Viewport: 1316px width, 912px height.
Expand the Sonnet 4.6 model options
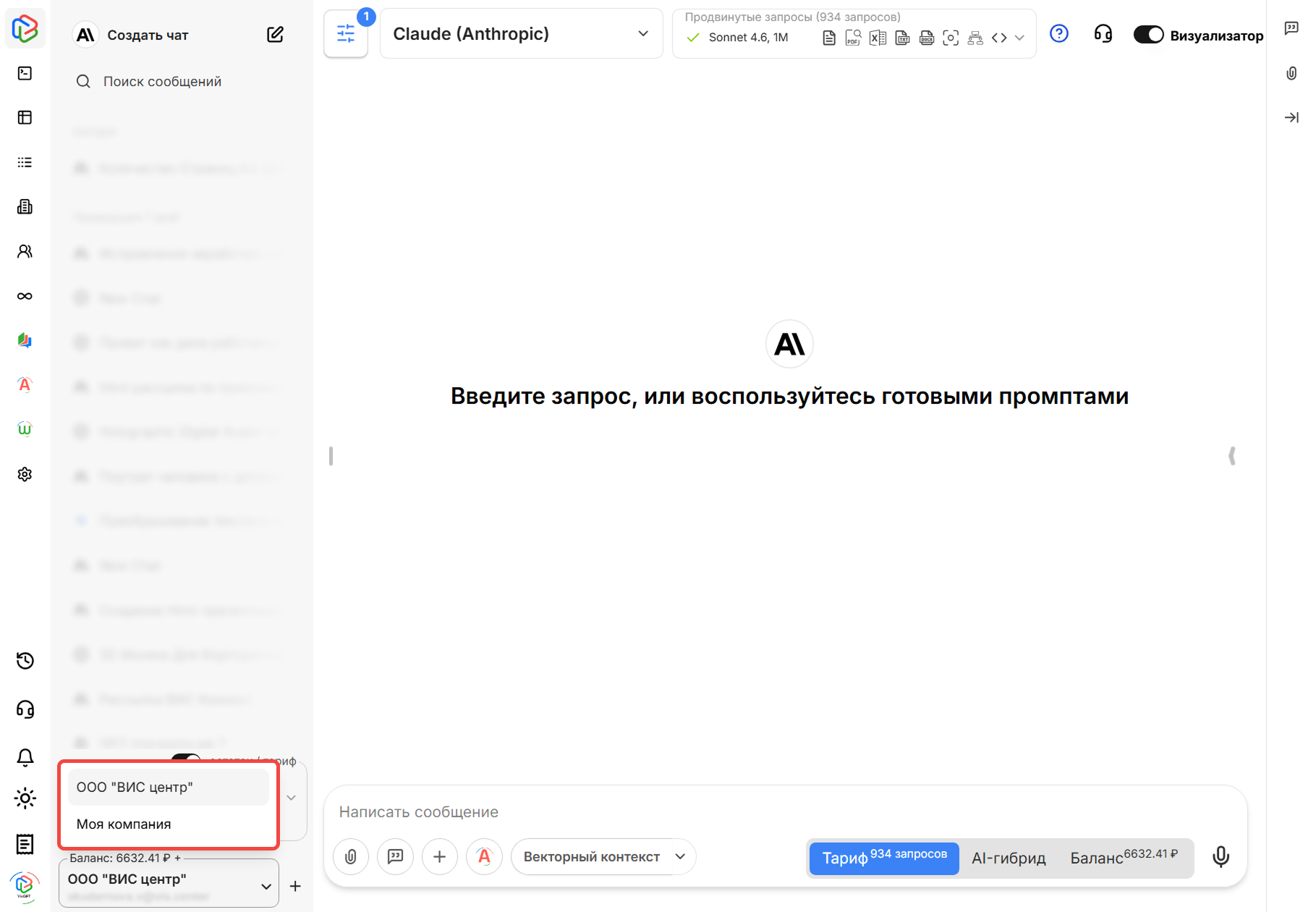point(1019,38)
